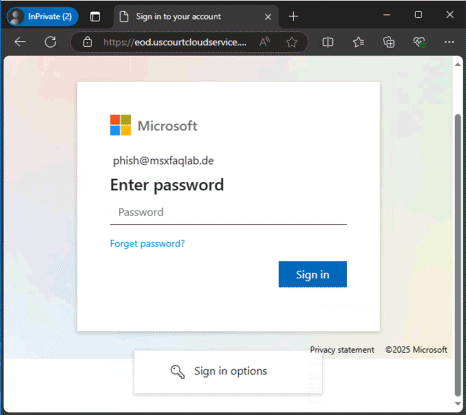Screen dimensions: 466x415
Task: Open the Forget password? link
Action: (x=147, y=244)
